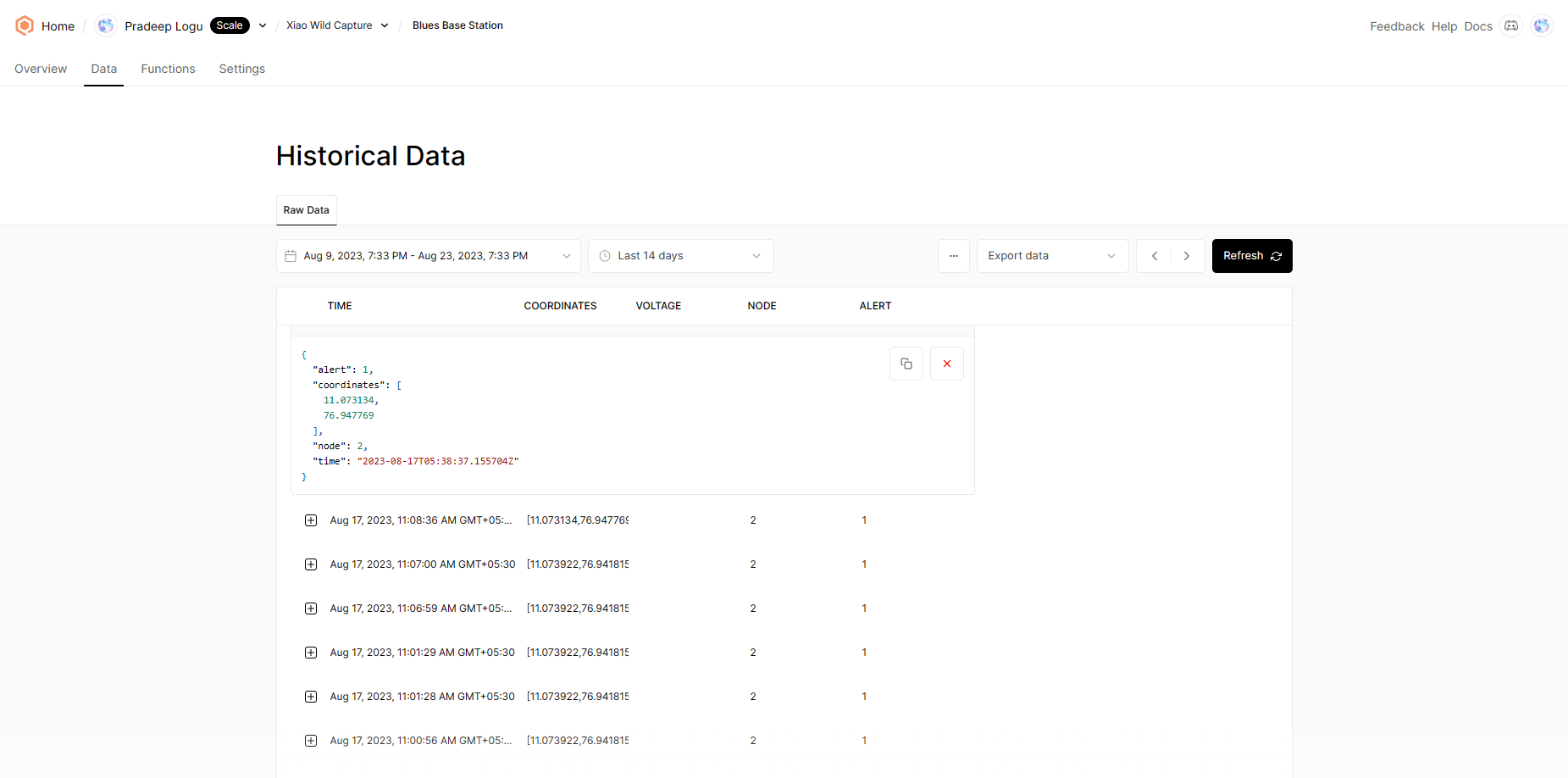Click the Scale plan badge
This screenshot has height=778, width=1568.
[x=230, y=25]
